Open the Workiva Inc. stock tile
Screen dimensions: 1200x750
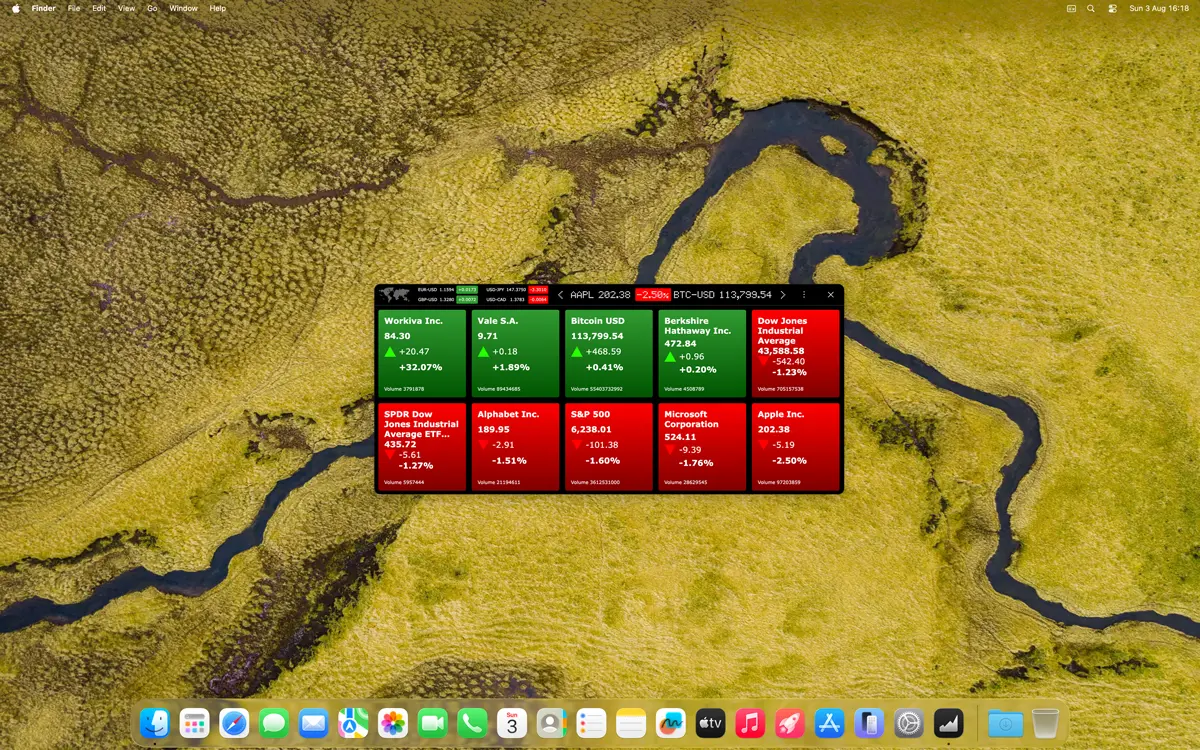click(422, 354)
